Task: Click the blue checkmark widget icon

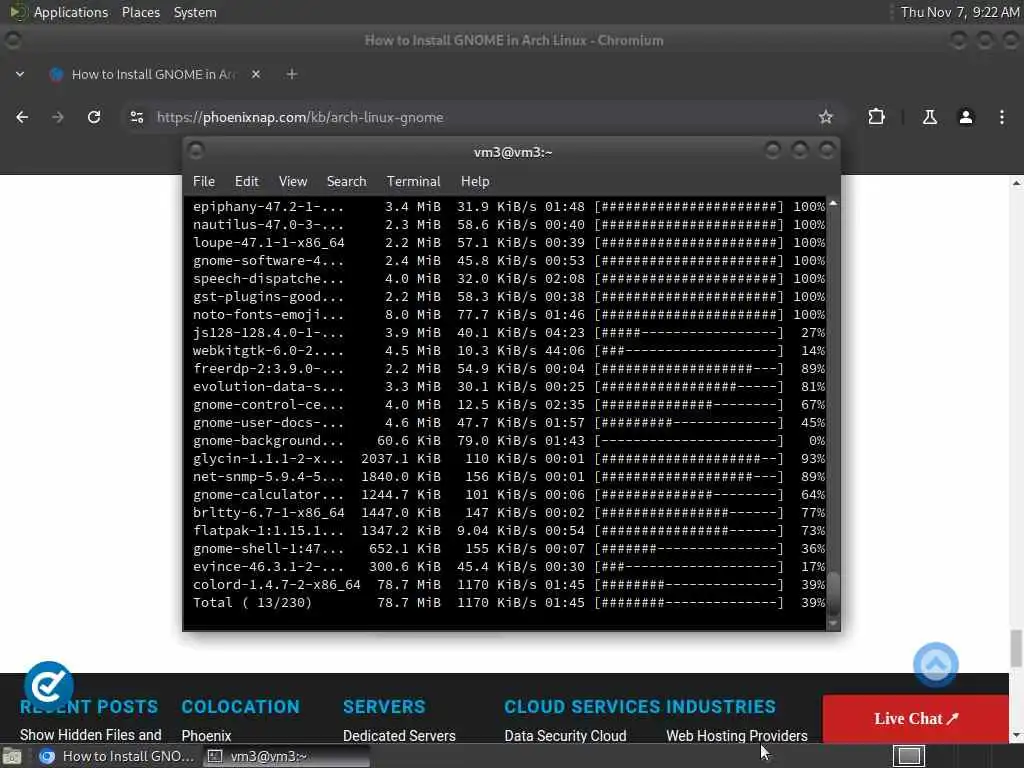Action: [x=48, y=686]
